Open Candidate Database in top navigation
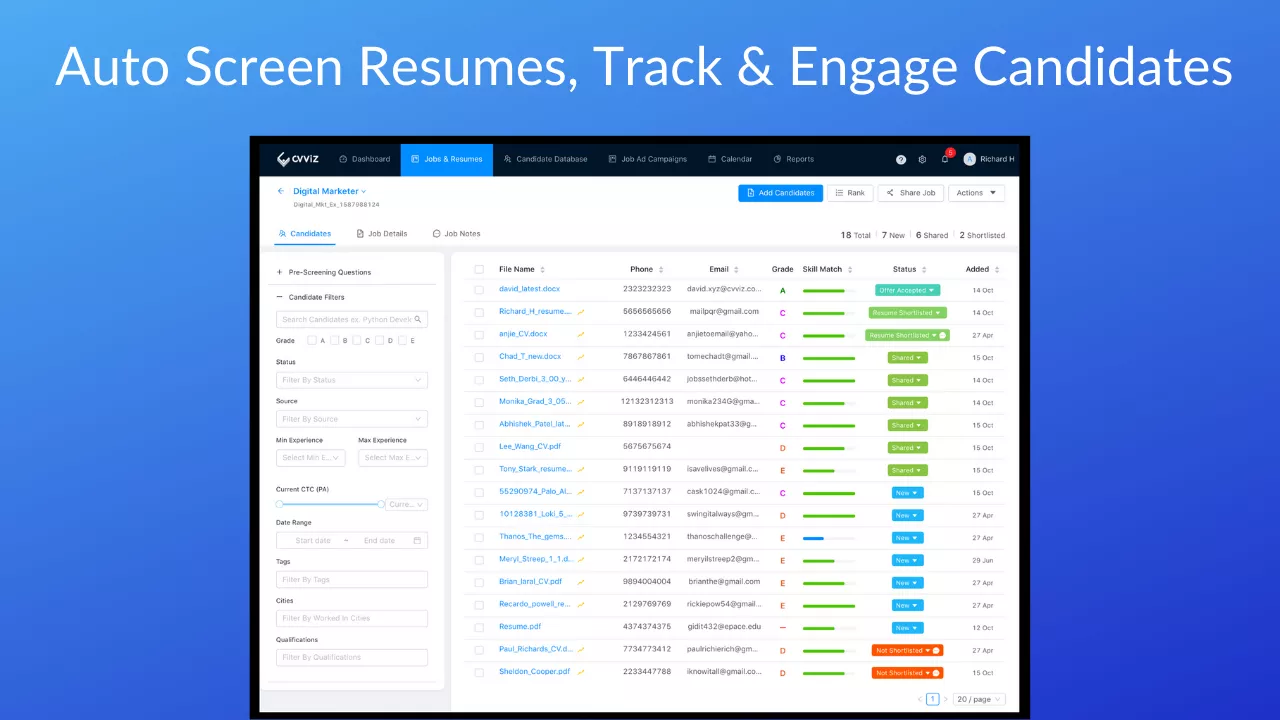The width and height of the screenshot is (1280, 720). (x=545, y=159)
